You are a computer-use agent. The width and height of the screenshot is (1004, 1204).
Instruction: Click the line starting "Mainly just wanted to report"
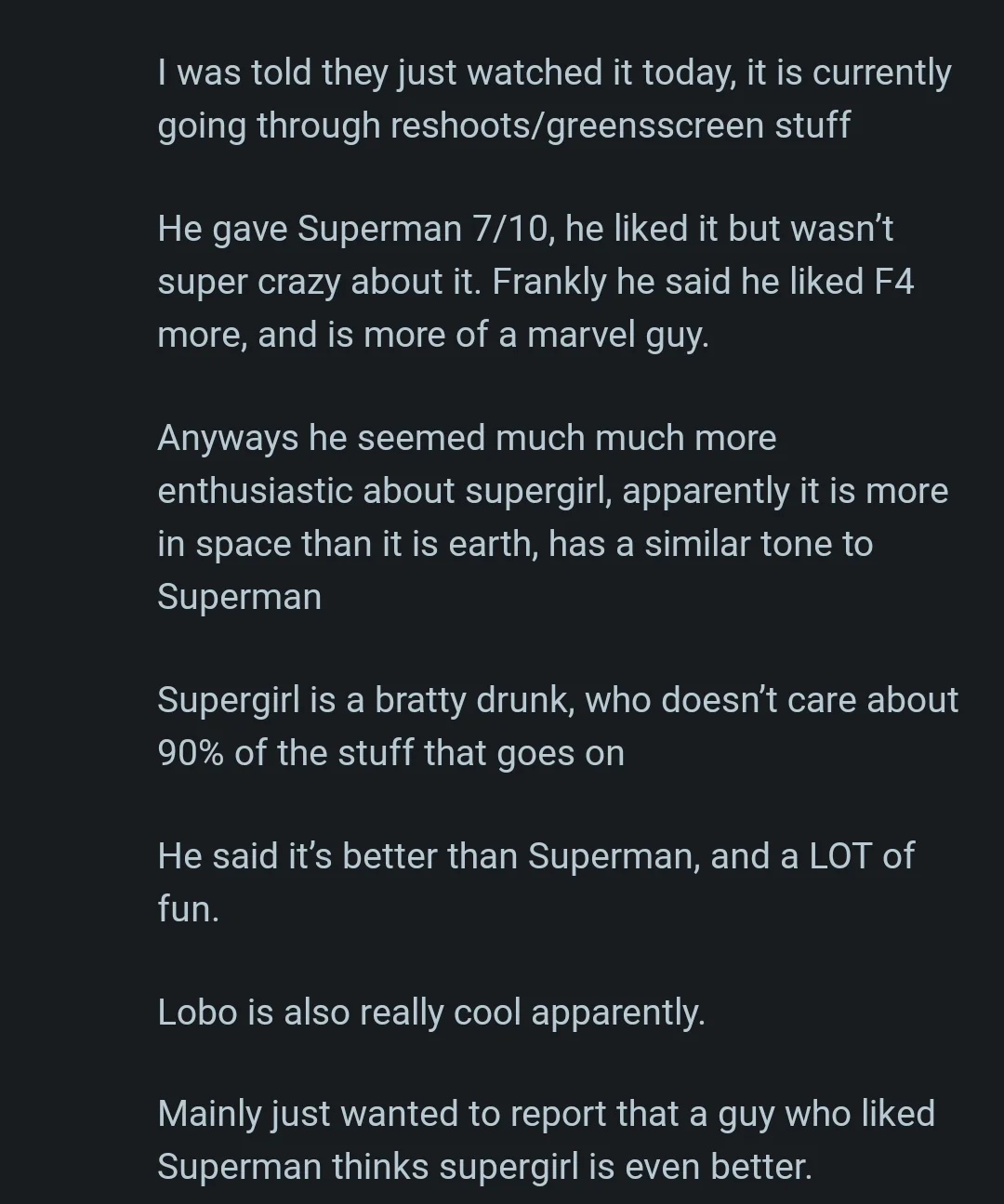pos(546,1114)
